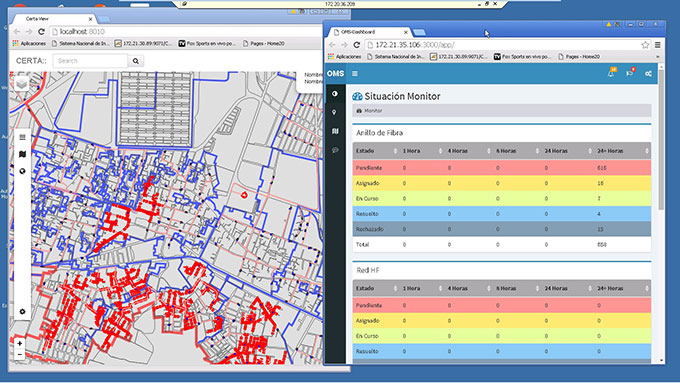Sort Red HF table by 1 Hora

coord(422,288)
